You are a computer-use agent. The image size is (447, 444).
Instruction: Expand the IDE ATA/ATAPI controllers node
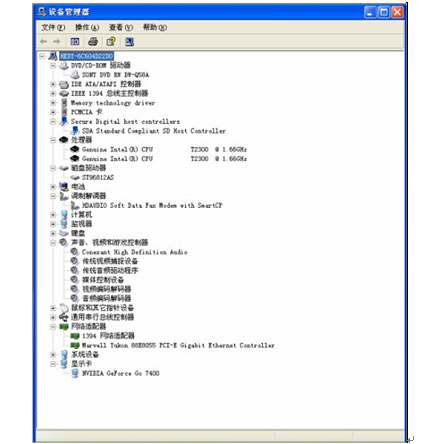[53, 84]
